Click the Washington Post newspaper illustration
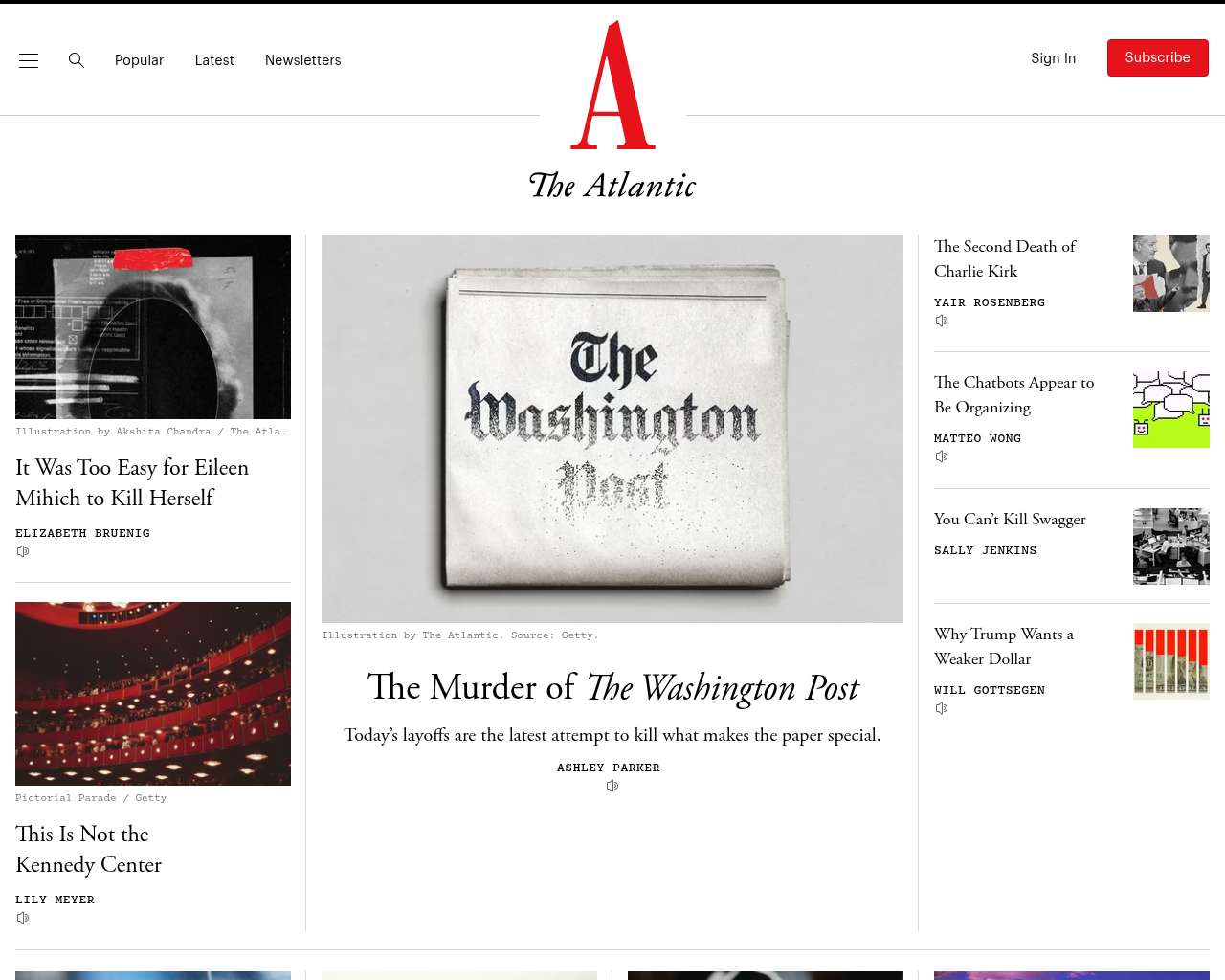The image size is (1225, 980). coord(612,429)
